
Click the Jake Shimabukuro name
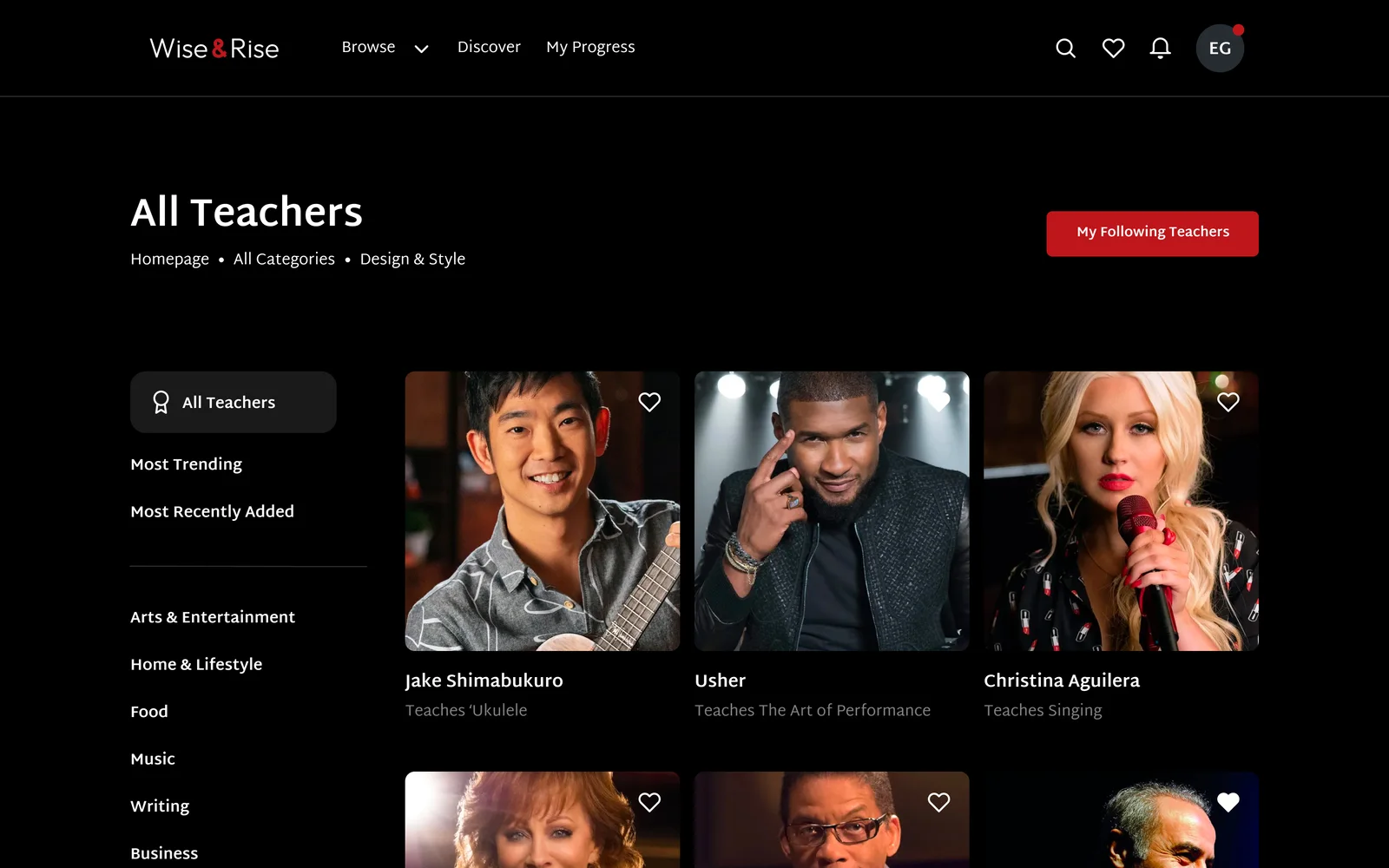484,681
